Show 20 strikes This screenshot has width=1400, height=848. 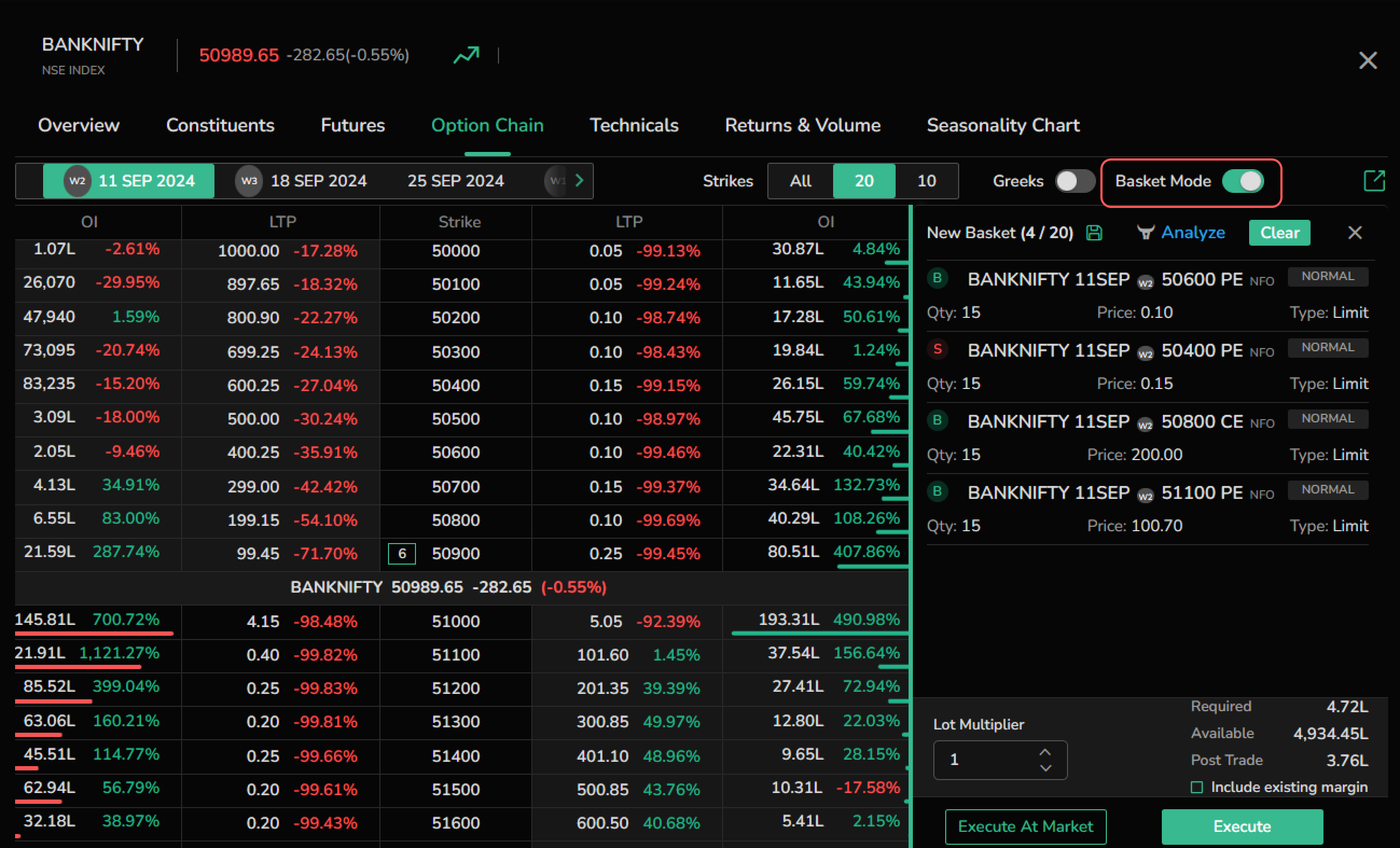point(864,180)
